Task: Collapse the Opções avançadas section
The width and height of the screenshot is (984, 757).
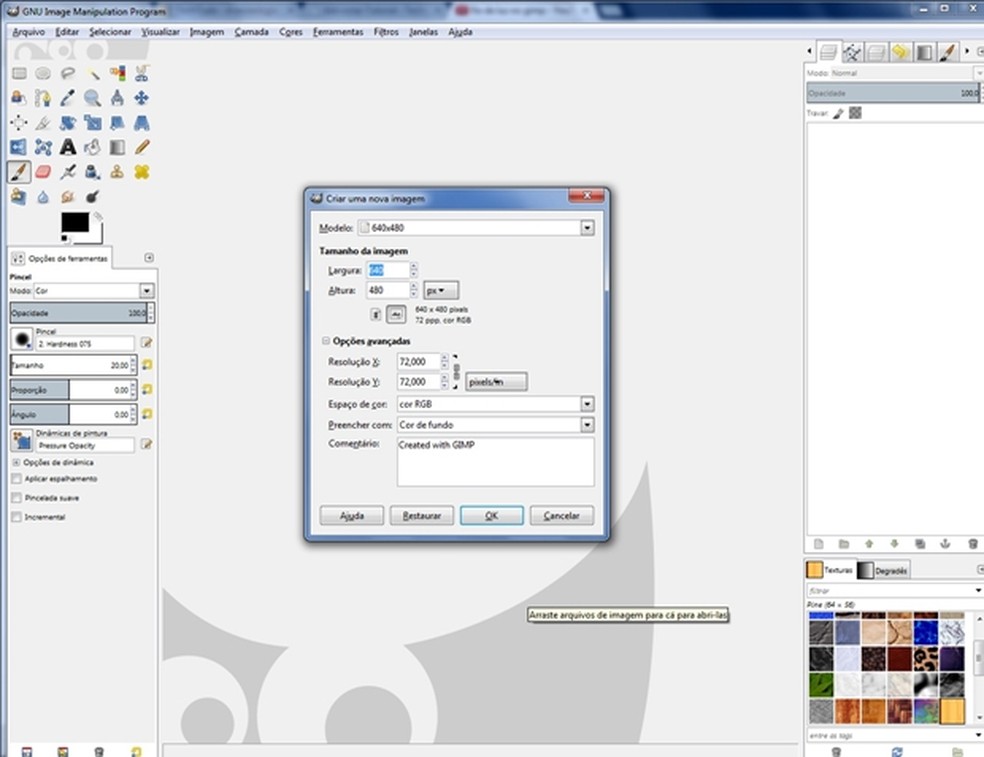Action: 326,341
